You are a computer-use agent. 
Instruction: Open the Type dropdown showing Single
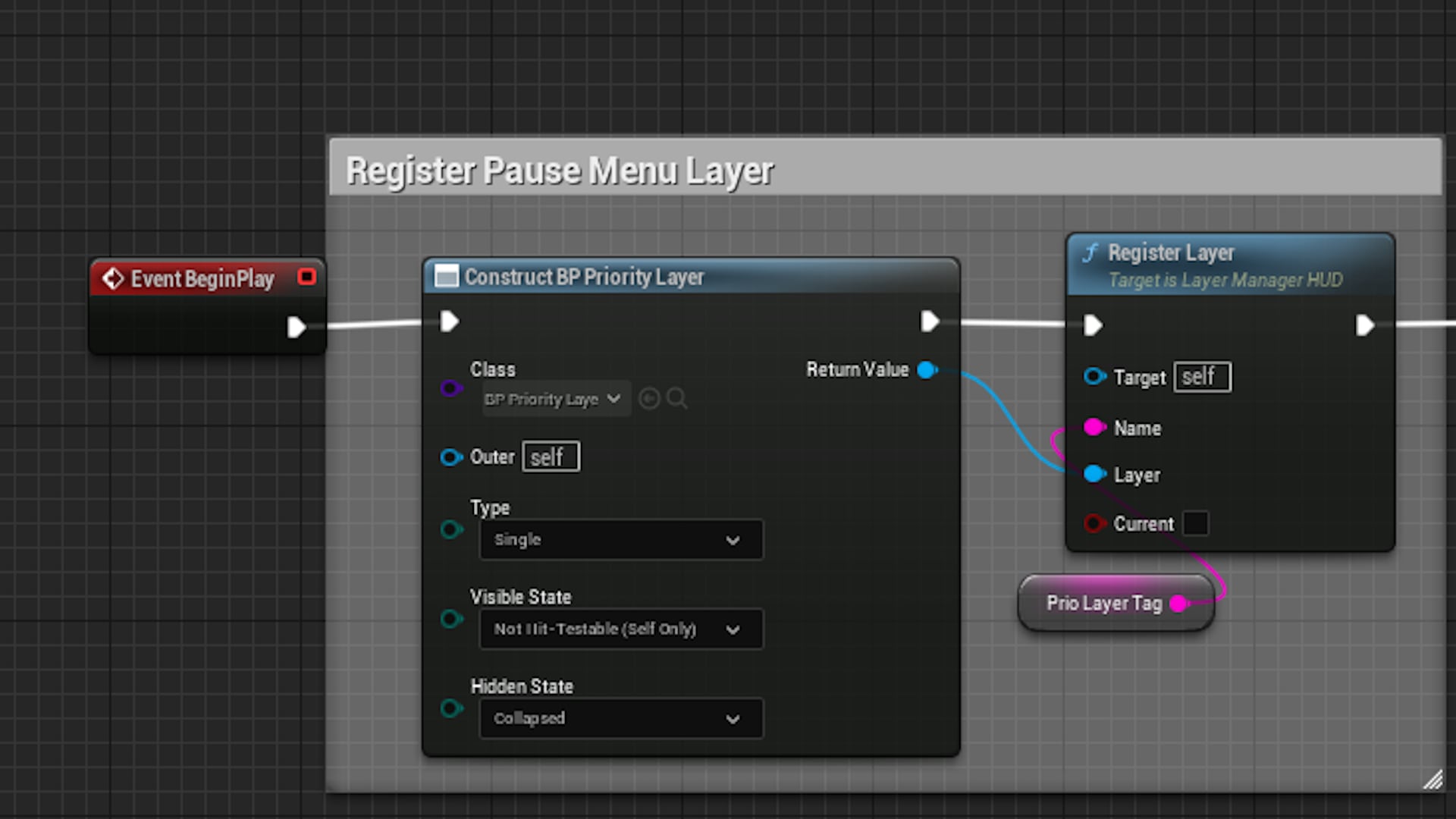(x=620, y=539)
